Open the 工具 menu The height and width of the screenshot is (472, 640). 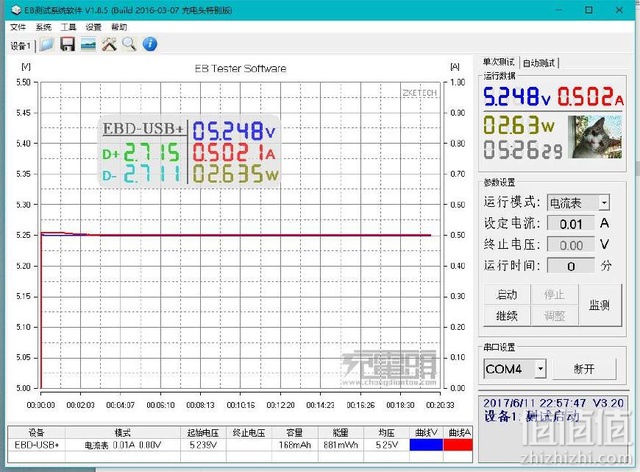coord(68,27)
